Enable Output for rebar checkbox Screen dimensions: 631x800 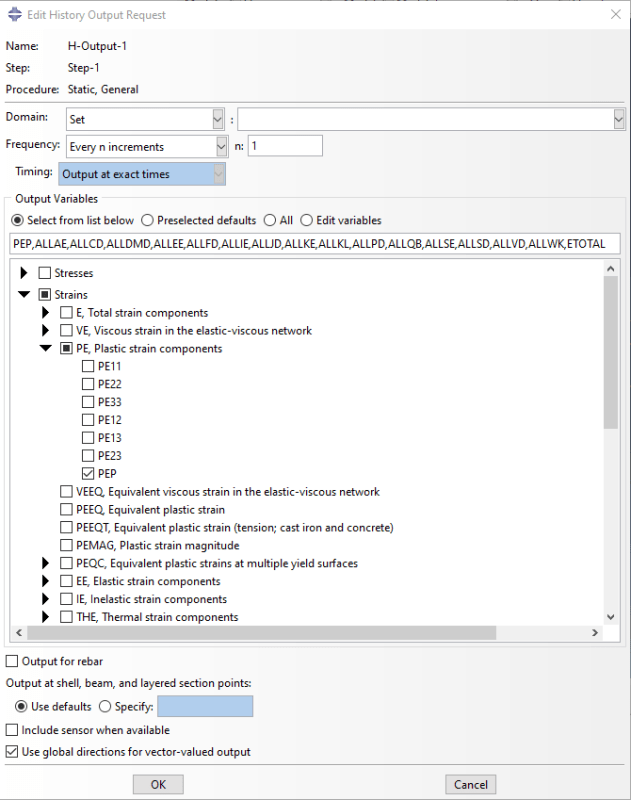[x=12, y=661]
